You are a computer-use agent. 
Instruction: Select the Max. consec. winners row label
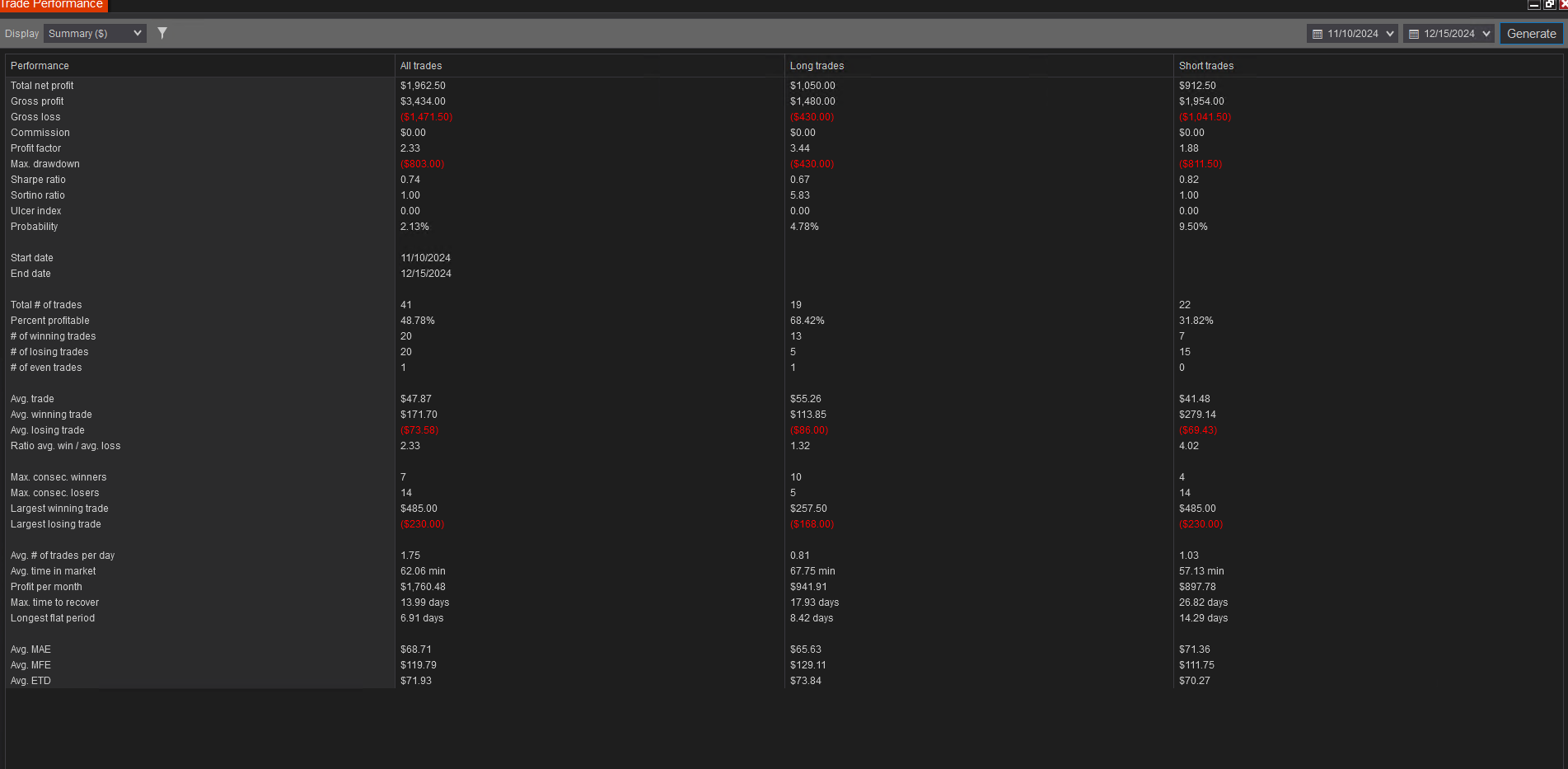pyautogui.click(x=59, y=477)
